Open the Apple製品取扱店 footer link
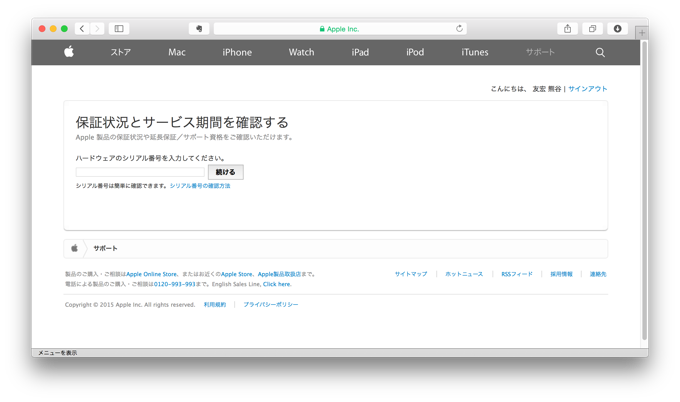The image size is (680, 402). [x=279, y=274]
